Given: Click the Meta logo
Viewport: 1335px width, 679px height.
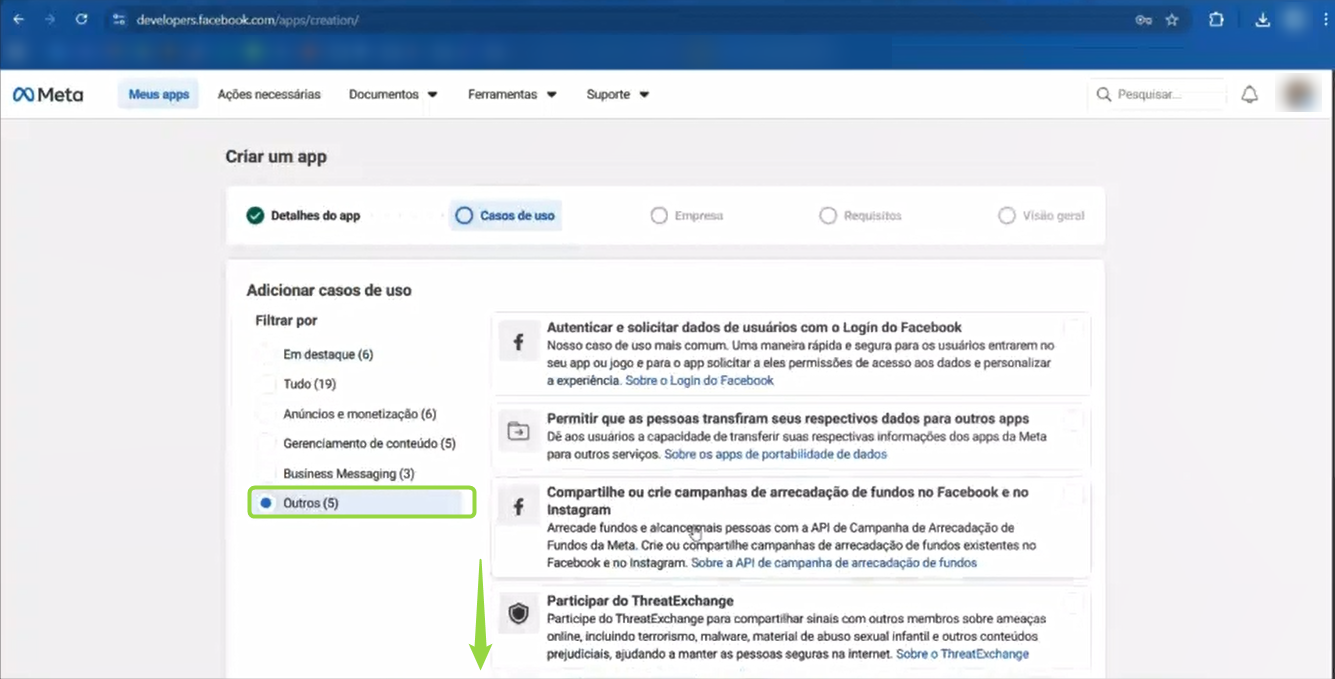Looking at the screenshot, I should [x=48, y=95].
